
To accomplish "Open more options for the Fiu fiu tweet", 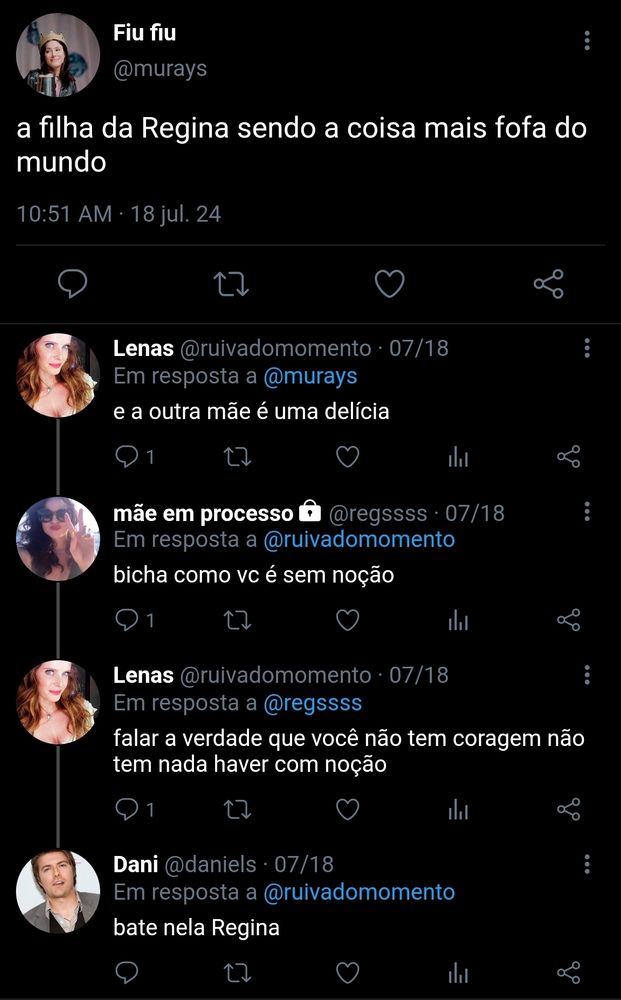I will (587, 40).
